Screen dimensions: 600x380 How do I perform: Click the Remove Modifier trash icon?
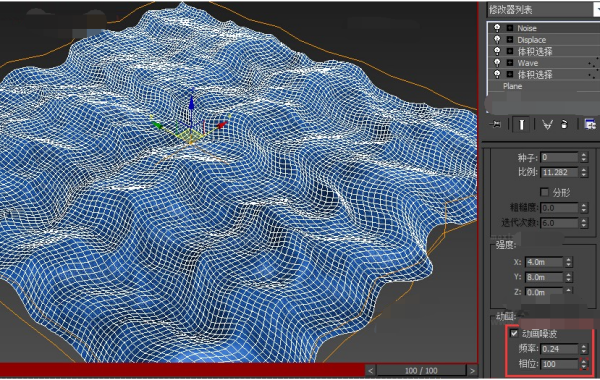pos(564,124)
